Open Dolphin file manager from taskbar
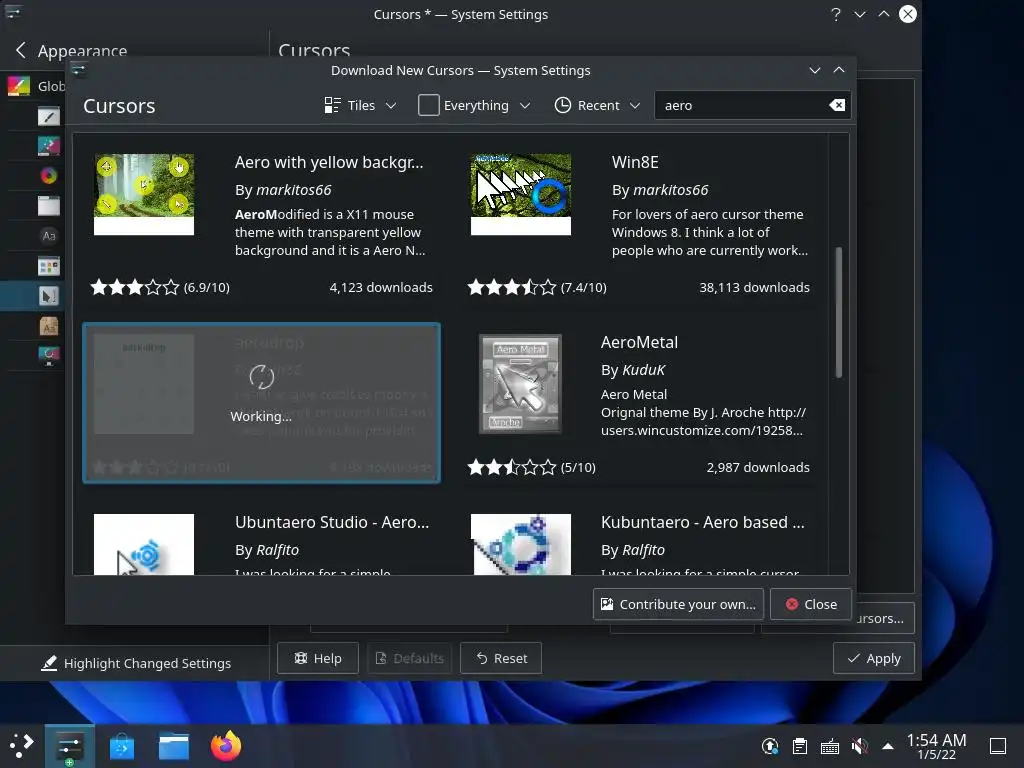Image resolution: width=1024 pixels, height=768 pixels. tap(174, 746)
